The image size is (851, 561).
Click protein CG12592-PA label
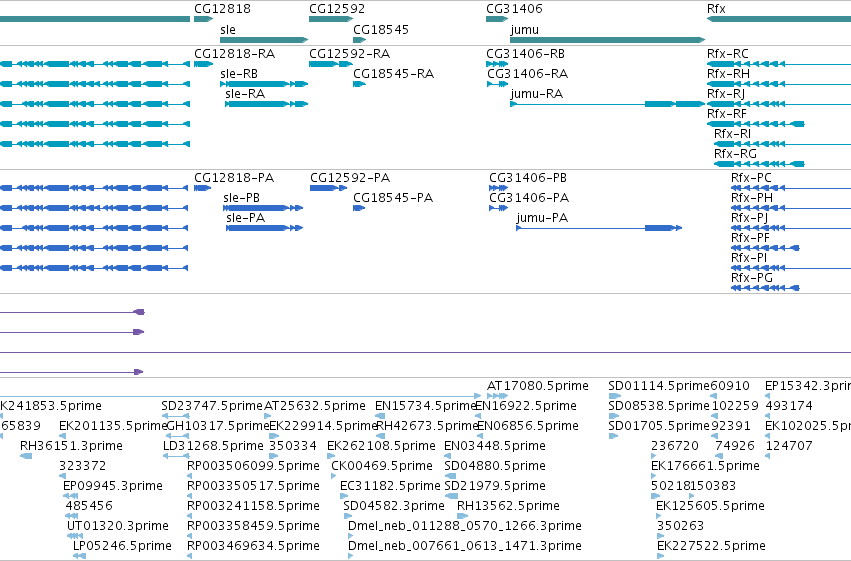tap(350, 178)
